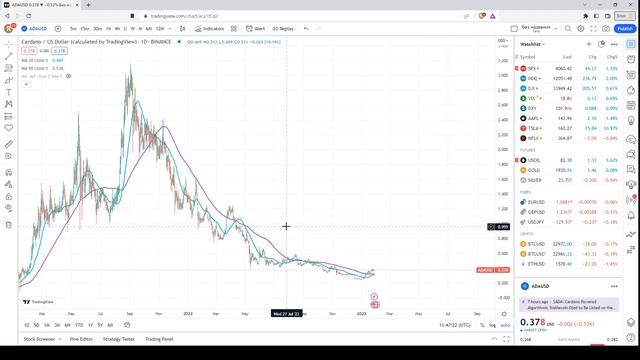This screenshot has height=360, width=640.
Task: Set range to YTD
Action: (79, 325)
